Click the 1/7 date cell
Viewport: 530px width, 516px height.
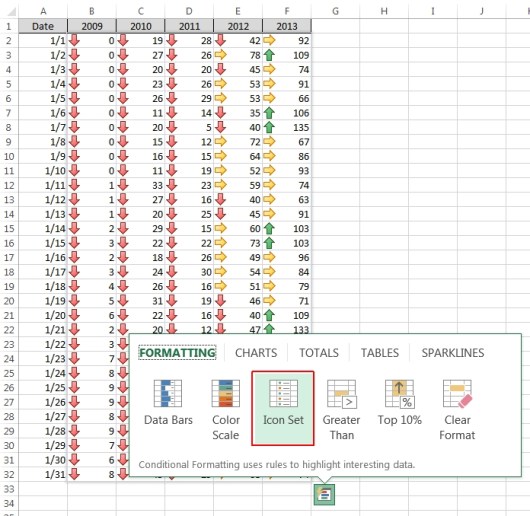(x=43, y=127)
